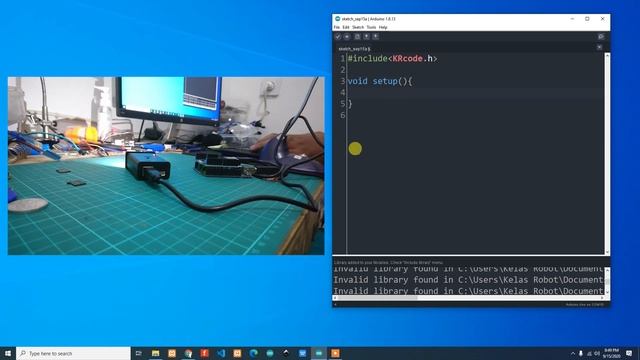Click the void setup(){ code line
This screenshot has width=640, height=360.
[x=380, y=81]
